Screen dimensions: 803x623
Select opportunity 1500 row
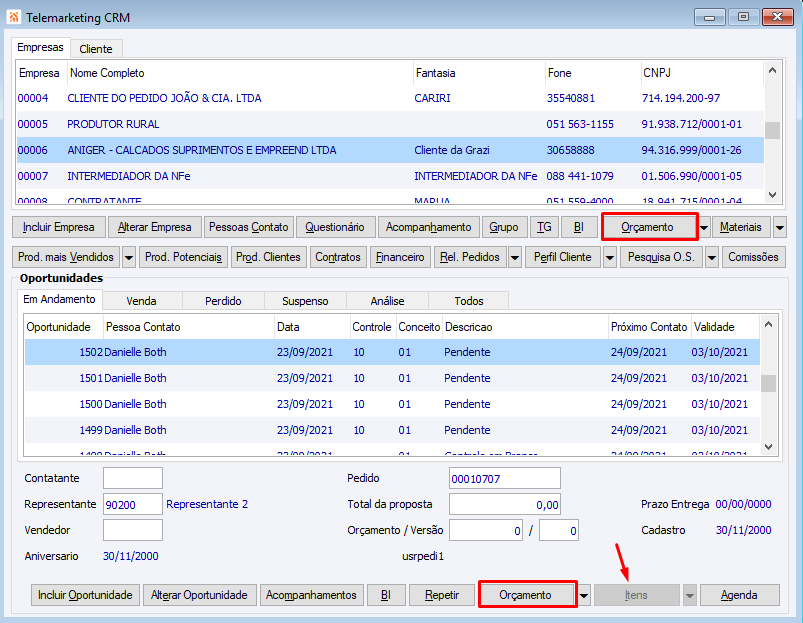click(x=135, y=404)
